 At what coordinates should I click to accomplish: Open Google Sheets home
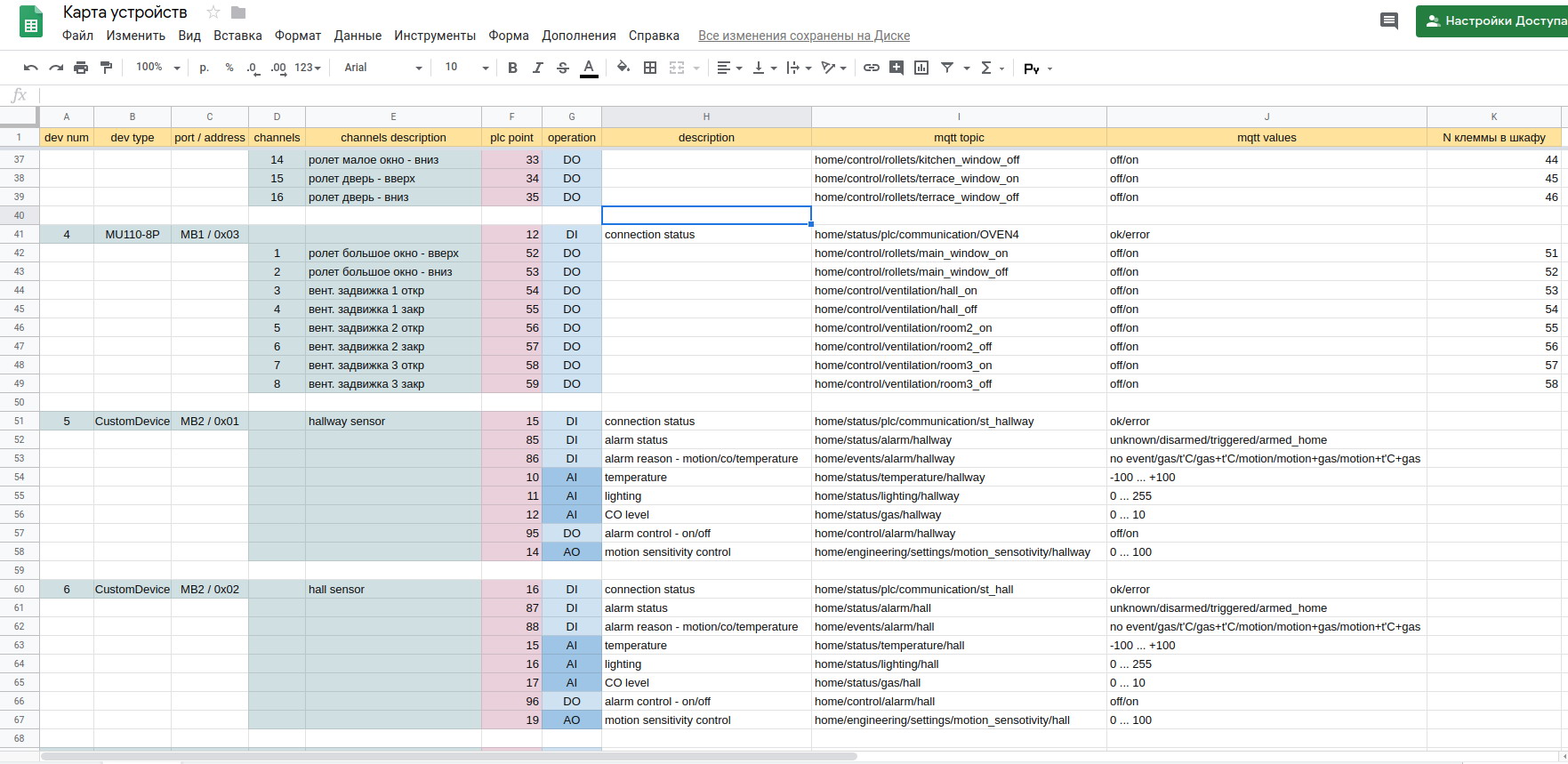click(31, 22)
